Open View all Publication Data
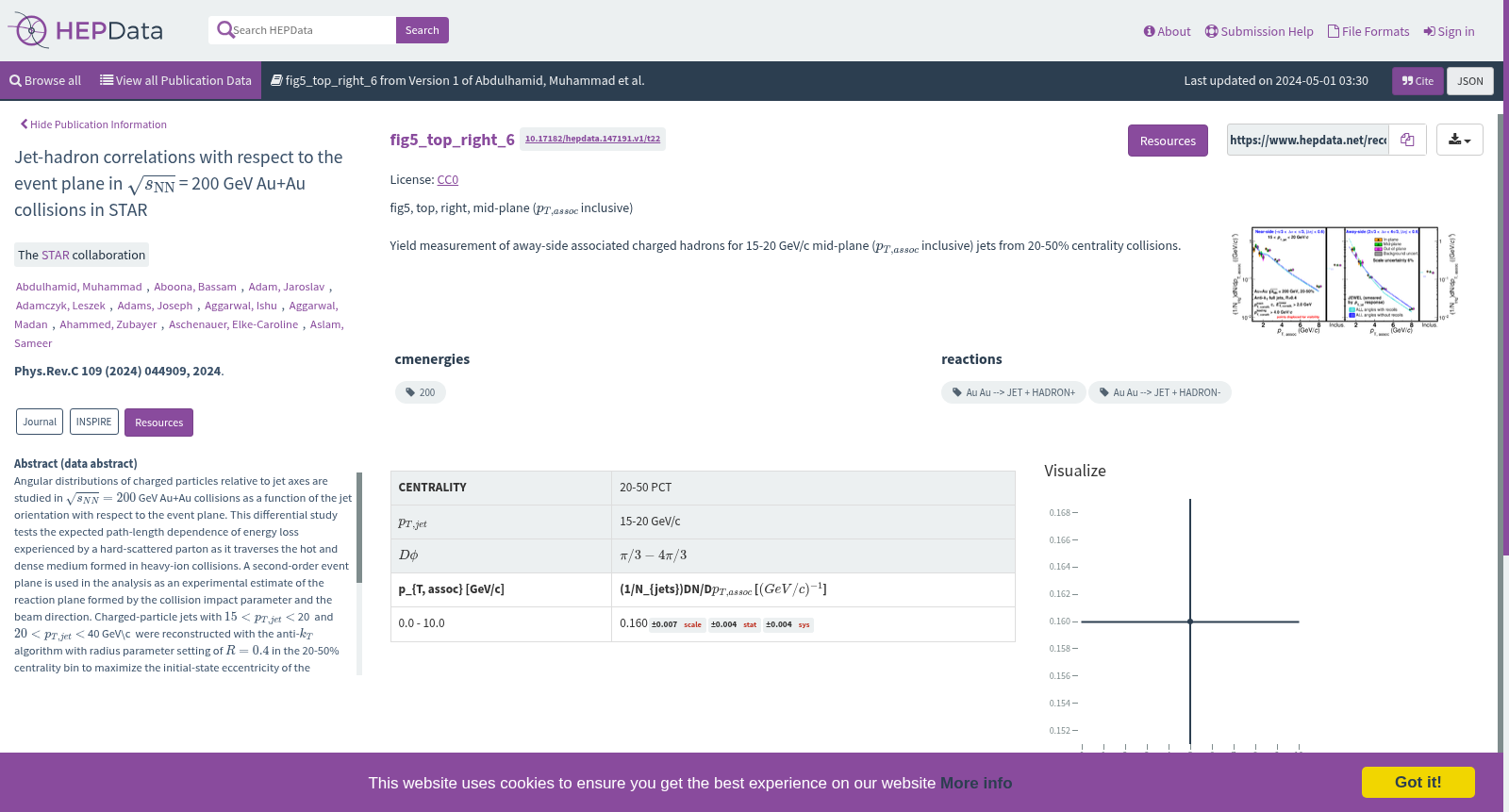This screenshot has width=1509, height=812. pyautogui.click(x=175, y=81)
